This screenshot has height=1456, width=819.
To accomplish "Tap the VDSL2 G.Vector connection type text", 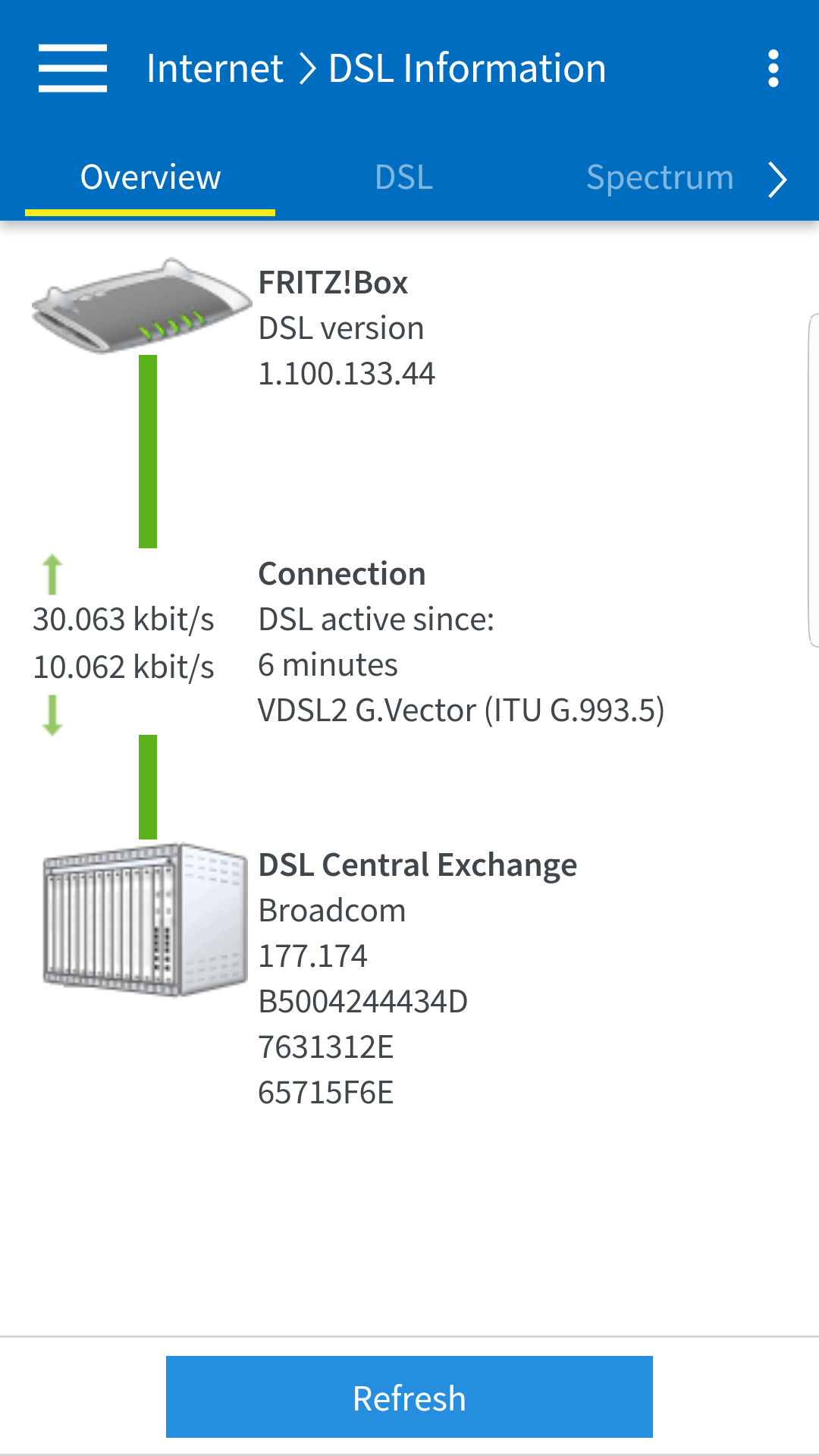I will point(461,711).
